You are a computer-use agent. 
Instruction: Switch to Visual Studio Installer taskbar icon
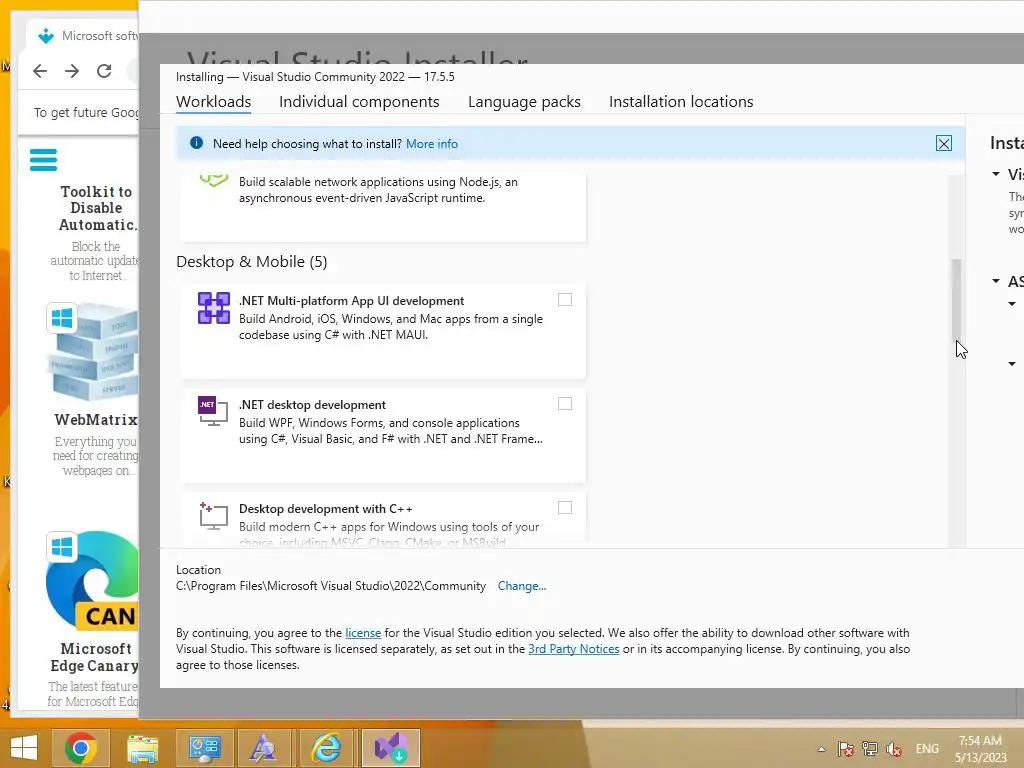(x=391, y=748)
